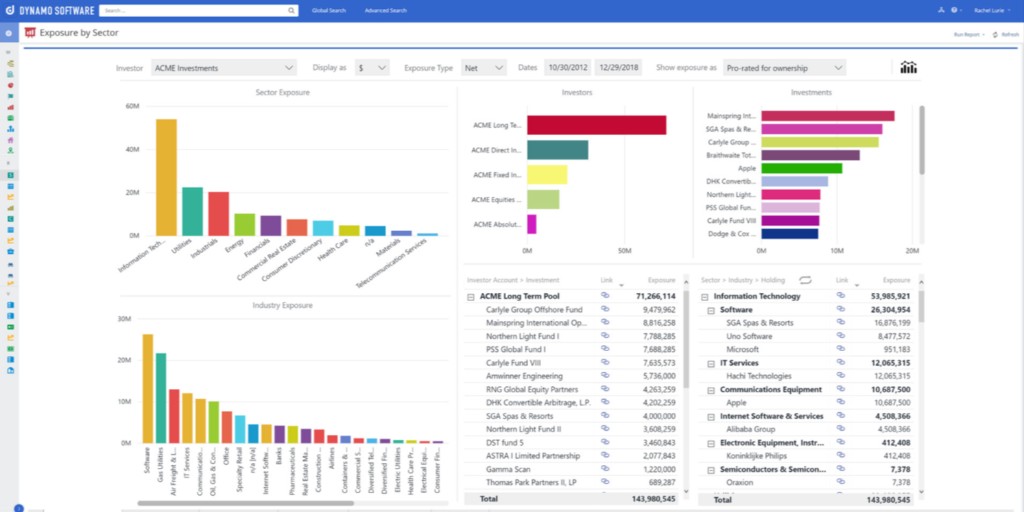Open the link icon for Carlyle Fund VIII

click(x=605, y=362)
